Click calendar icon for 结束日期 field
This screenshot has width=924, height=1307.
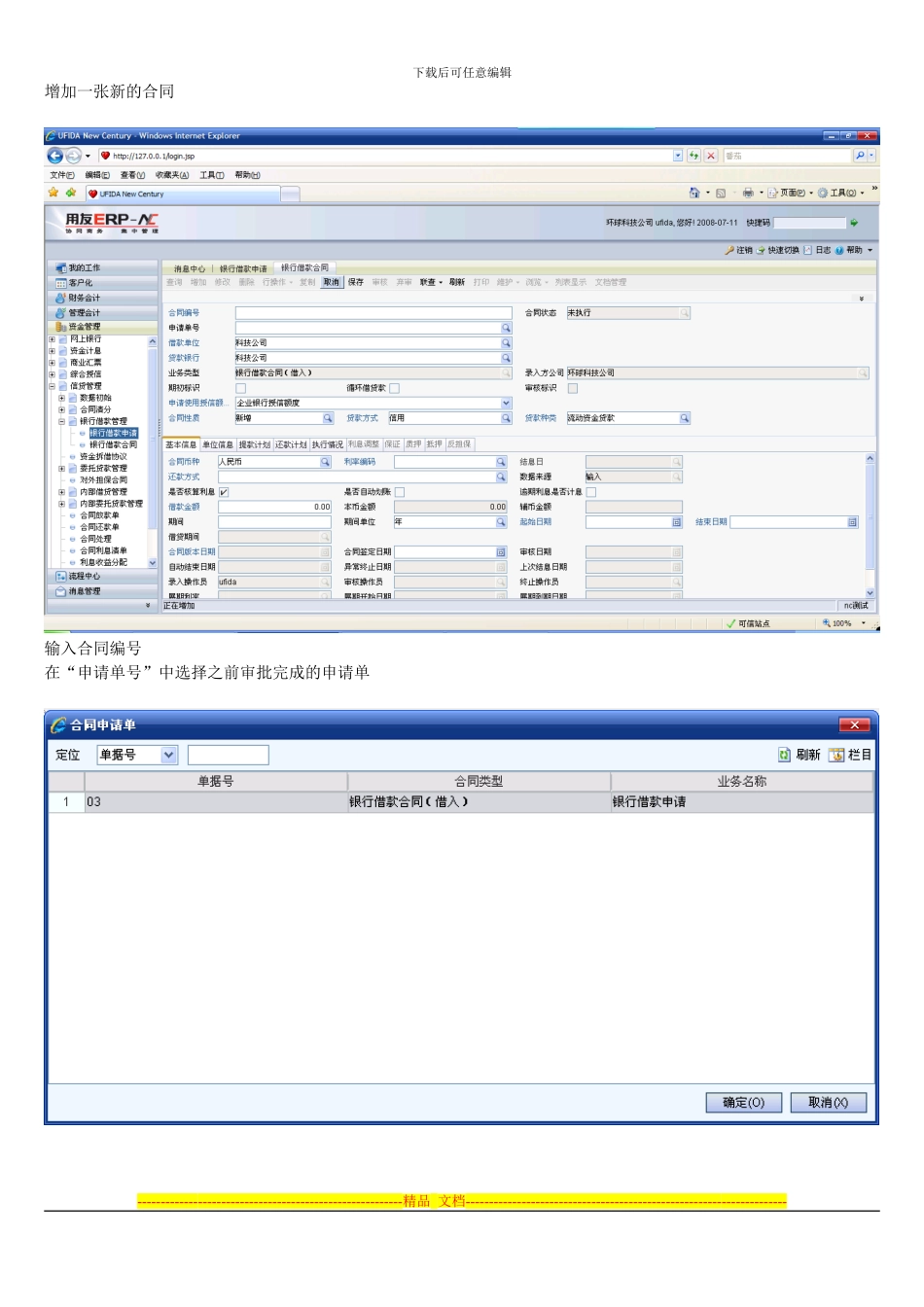[x=852, y=522]
